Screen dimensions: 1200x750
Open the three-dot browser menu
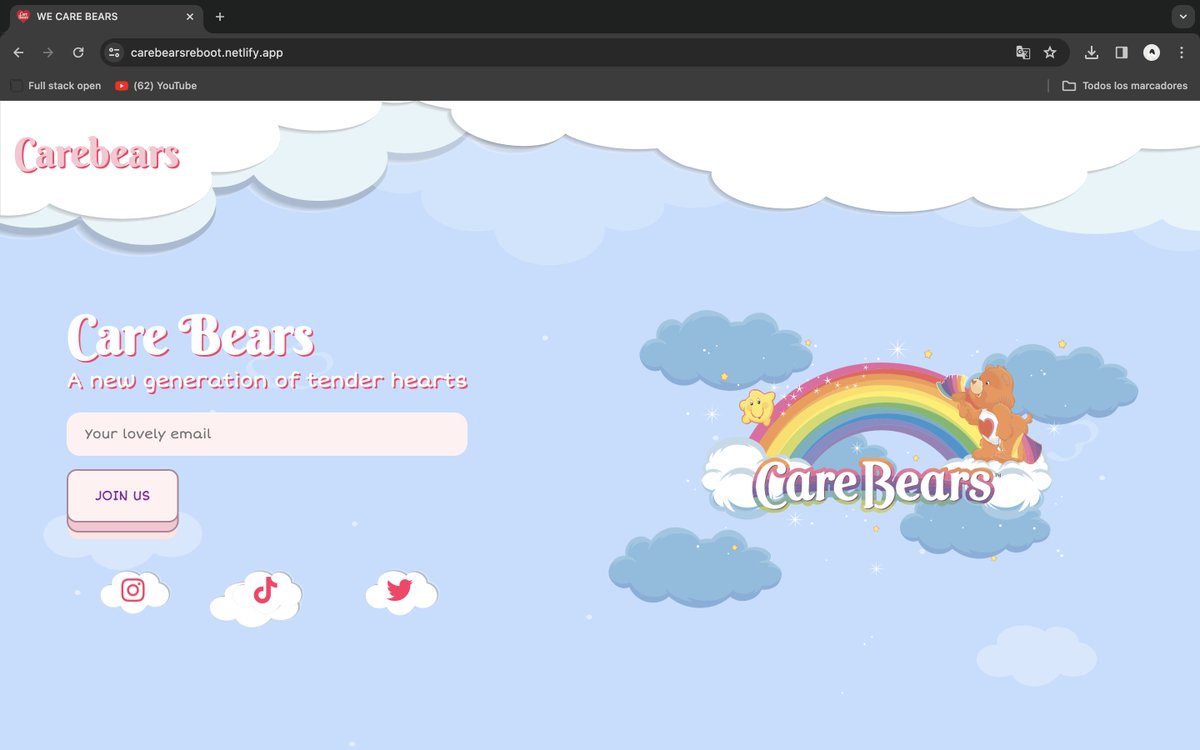point(1183,52)
